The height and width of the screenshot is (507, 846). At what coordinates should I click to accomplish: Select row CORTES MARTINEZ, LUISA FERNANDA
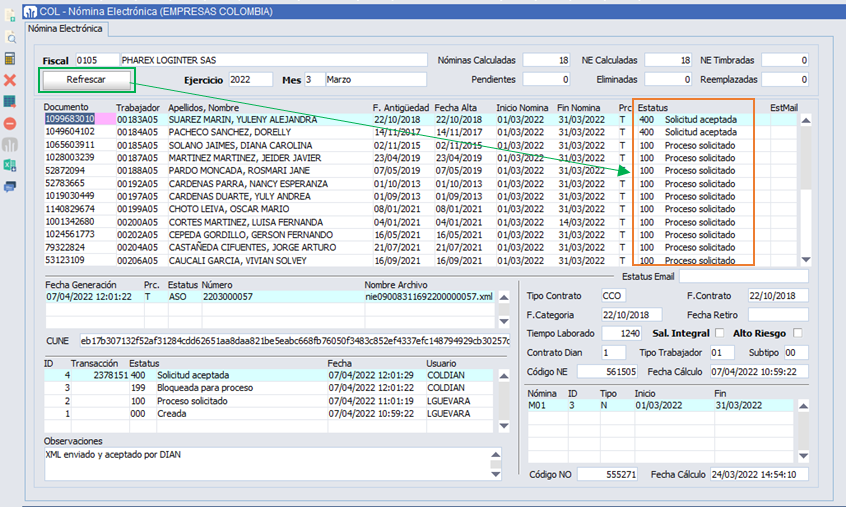(421, 222)
